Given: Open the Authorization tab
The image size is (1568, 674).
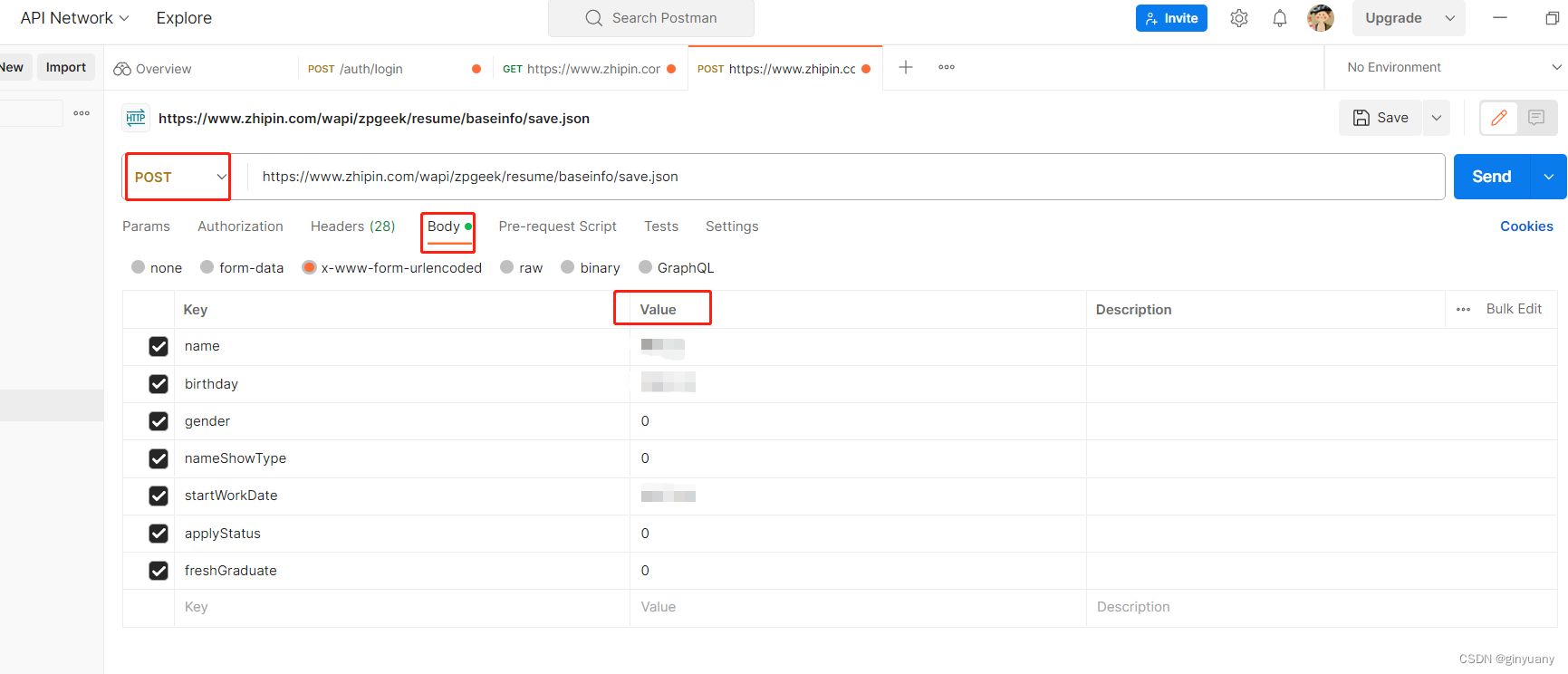Looking at the screenshot, I should [x=240, y=226].
